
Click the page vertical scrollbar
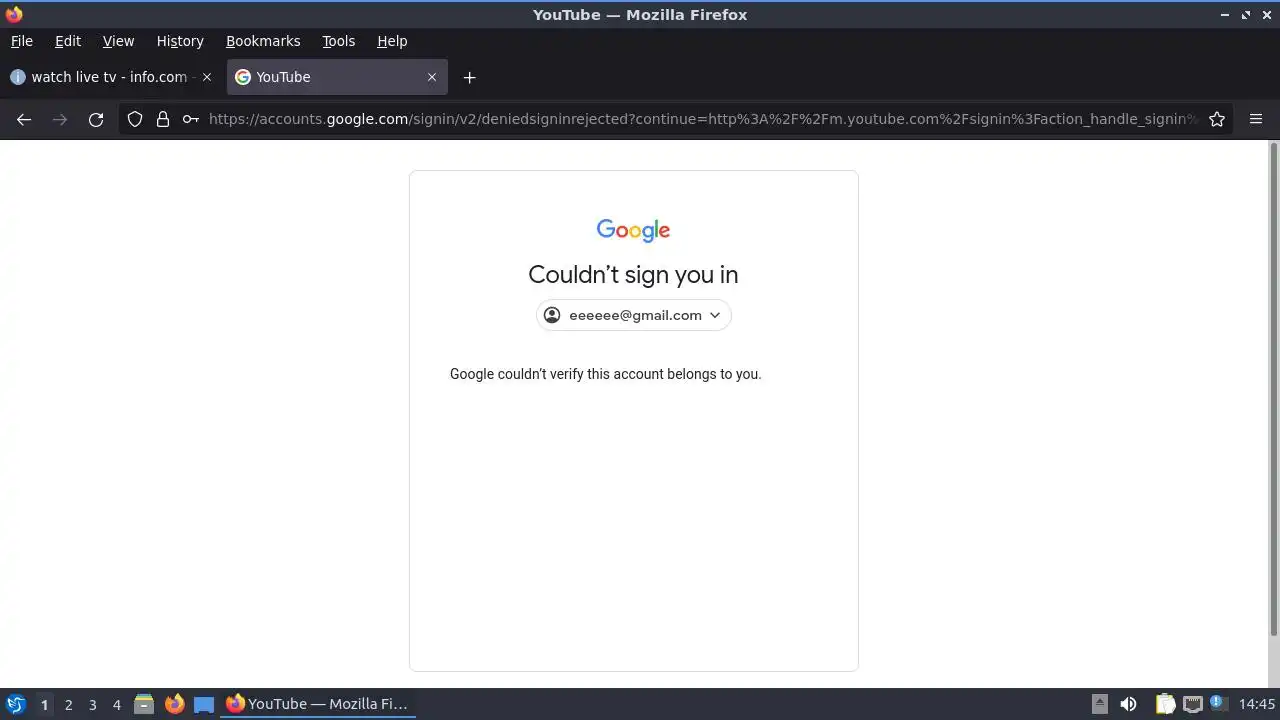click(x=1273, y=390)
